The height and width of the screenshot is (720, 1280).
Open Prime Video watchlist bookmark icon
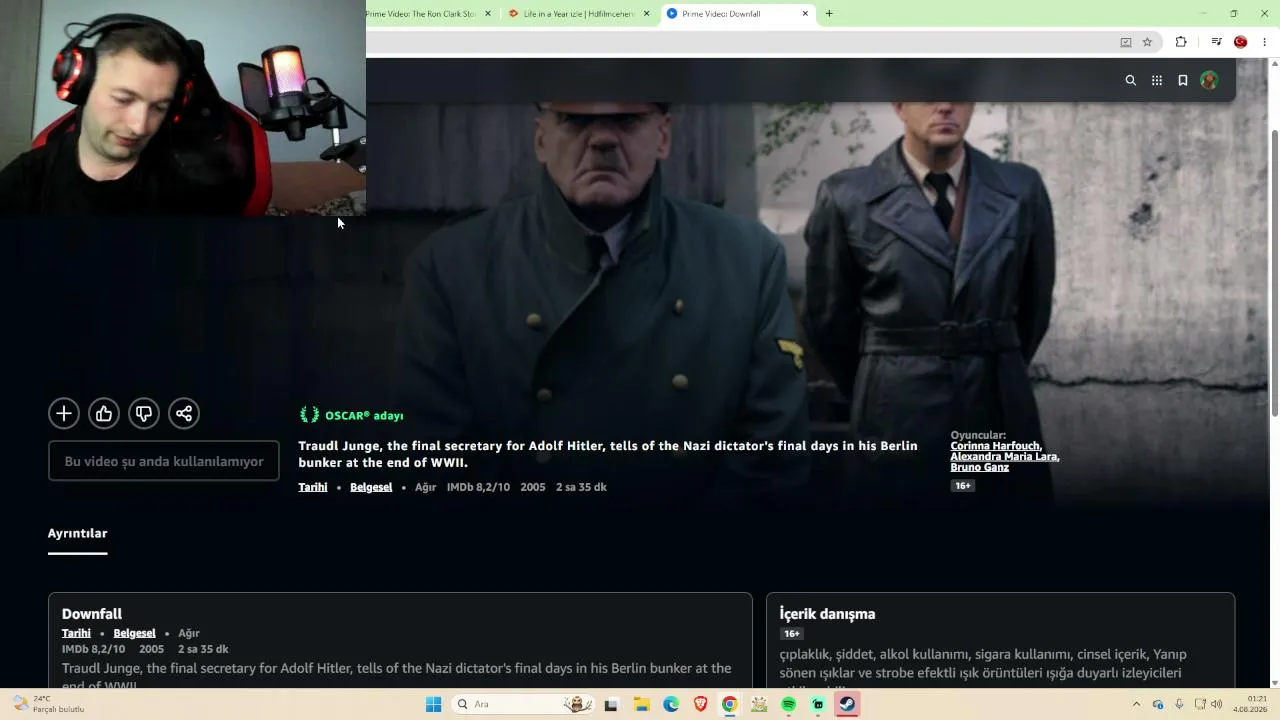(1183, 81)
